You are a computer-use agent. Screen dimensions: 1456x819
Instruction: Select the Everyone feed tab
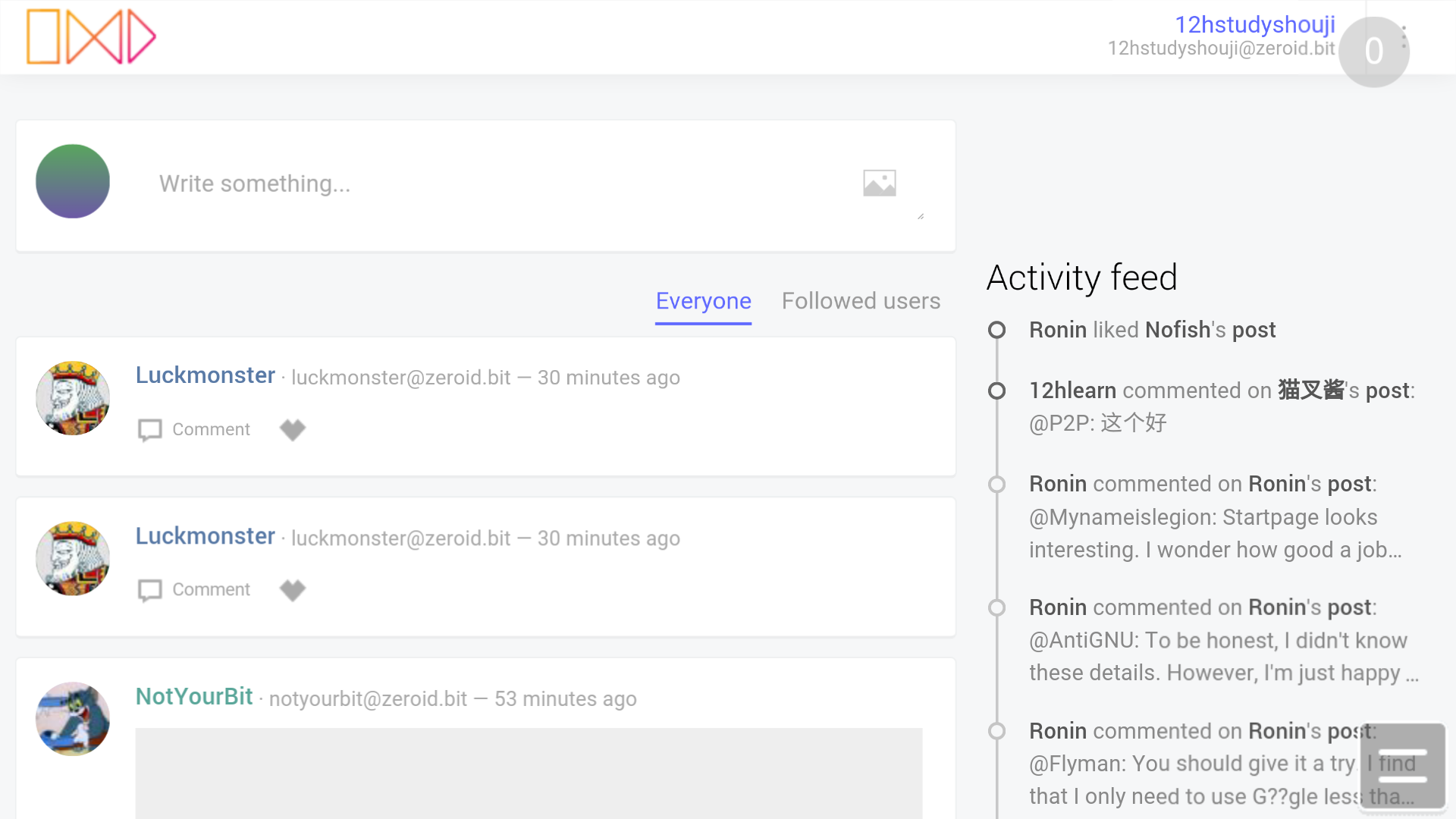pos(703,301)
